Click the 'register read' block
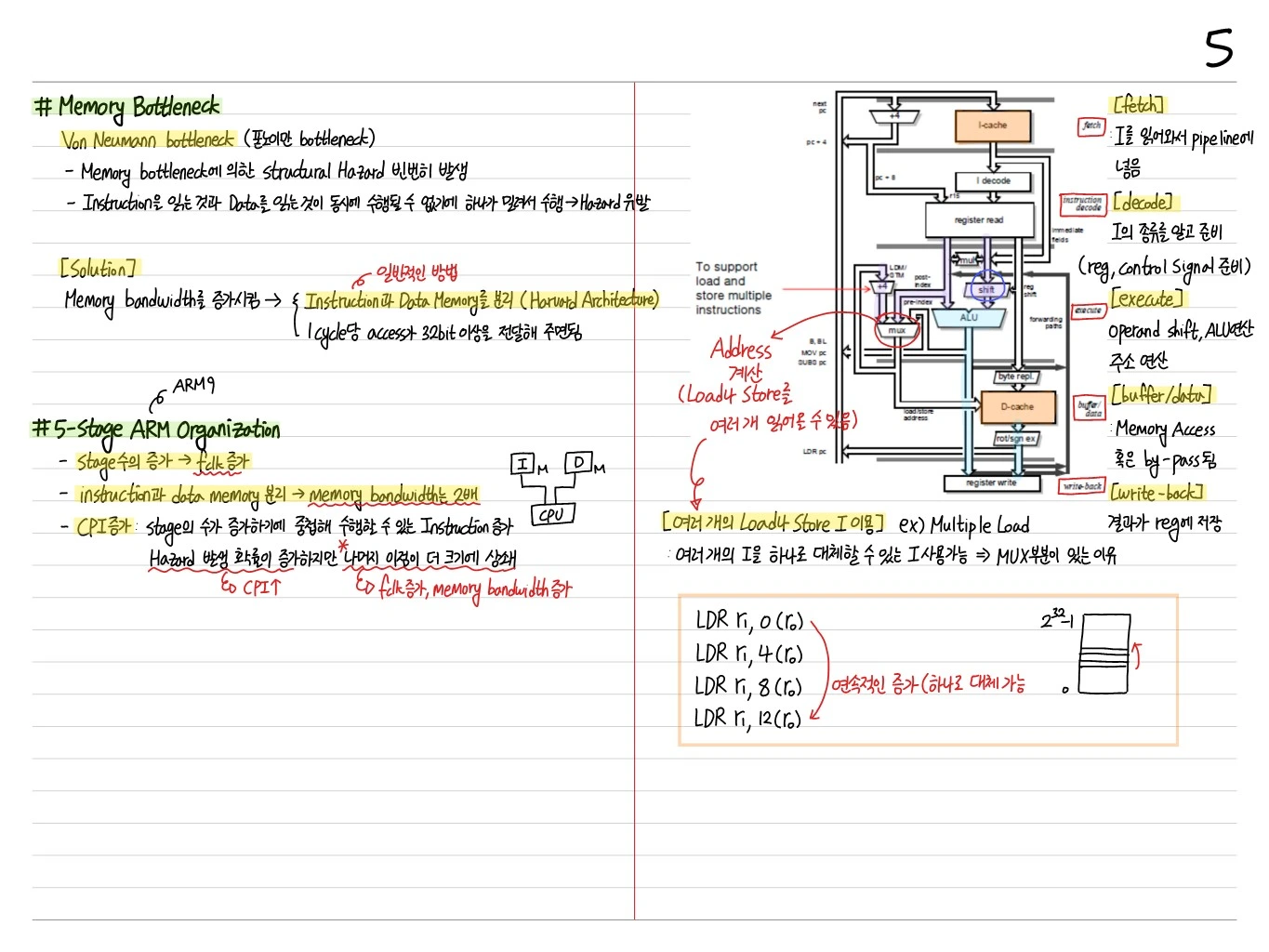This screenshot has height=952, width=1269. point(978,220)
